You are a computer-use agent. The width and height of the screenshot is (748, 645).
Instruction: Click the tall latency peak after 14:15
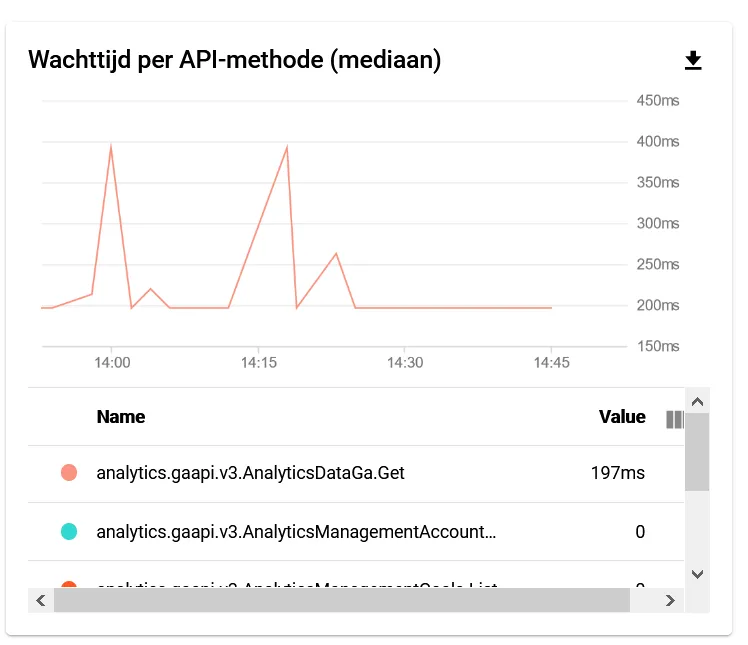click(x=287, y=148)
